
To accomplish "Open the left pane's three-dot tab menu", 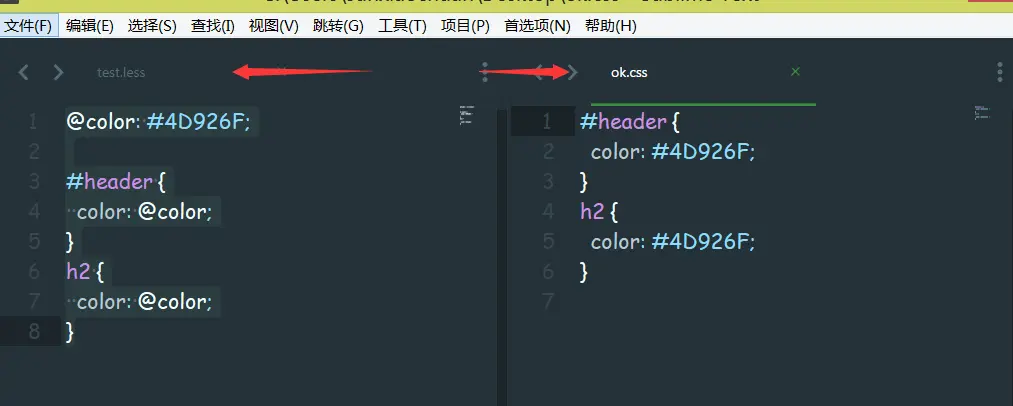I will click(x=485, y=72).
